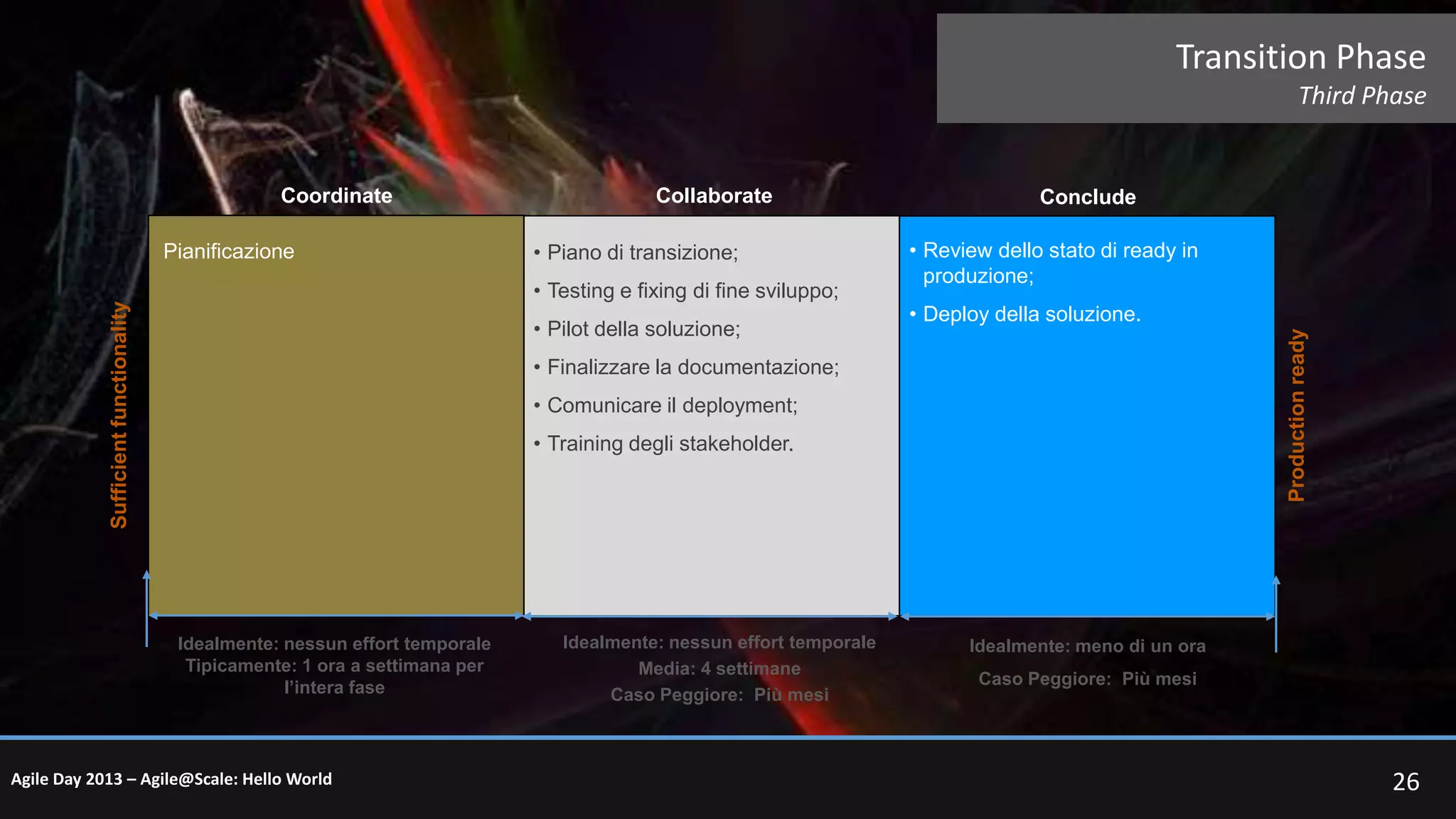1456x819 pixels.
Task: Select the Pilot della soluzione bullet
Action: (x=643, y=329)
